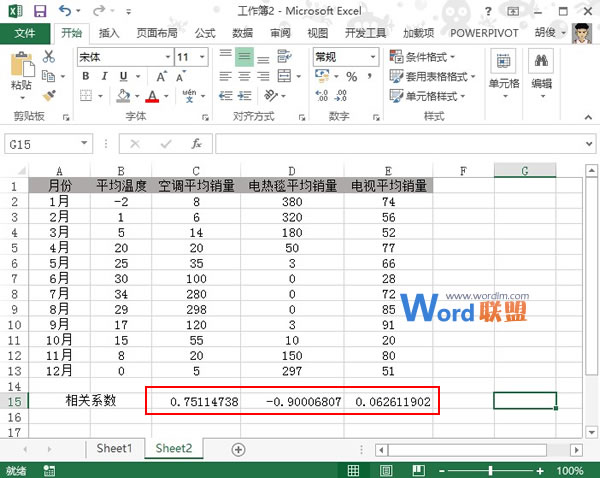Viewport: 600px width, 478px height.
Task: Select bottom vertical alignment
Action: pyautogui.click(x=263, y=58)
